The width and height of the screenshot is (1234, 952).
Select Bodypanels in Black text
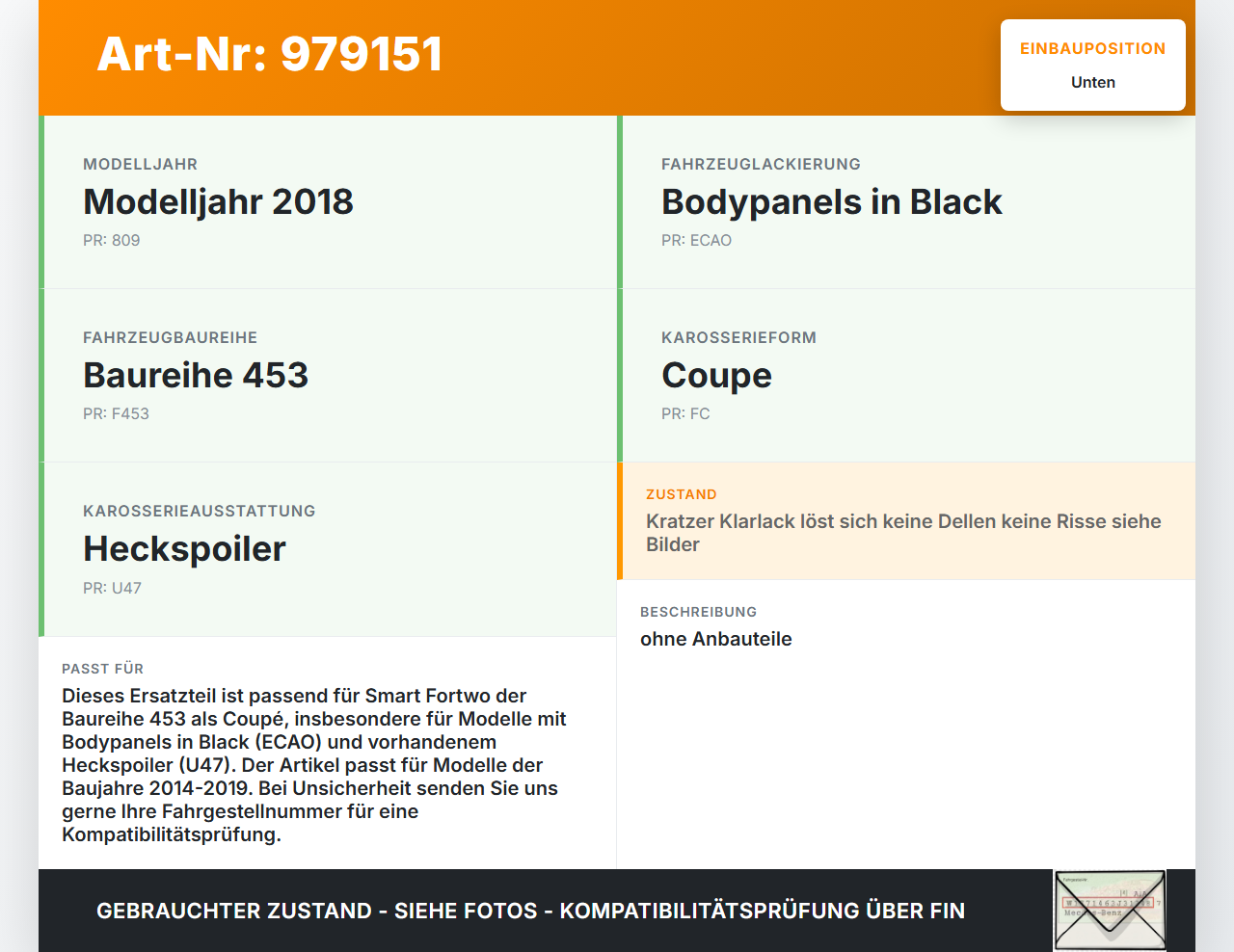[832, 202]
